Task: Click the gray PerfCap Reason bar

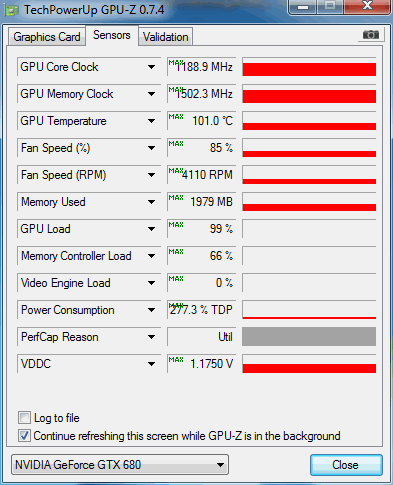Action: click(309, 337)
